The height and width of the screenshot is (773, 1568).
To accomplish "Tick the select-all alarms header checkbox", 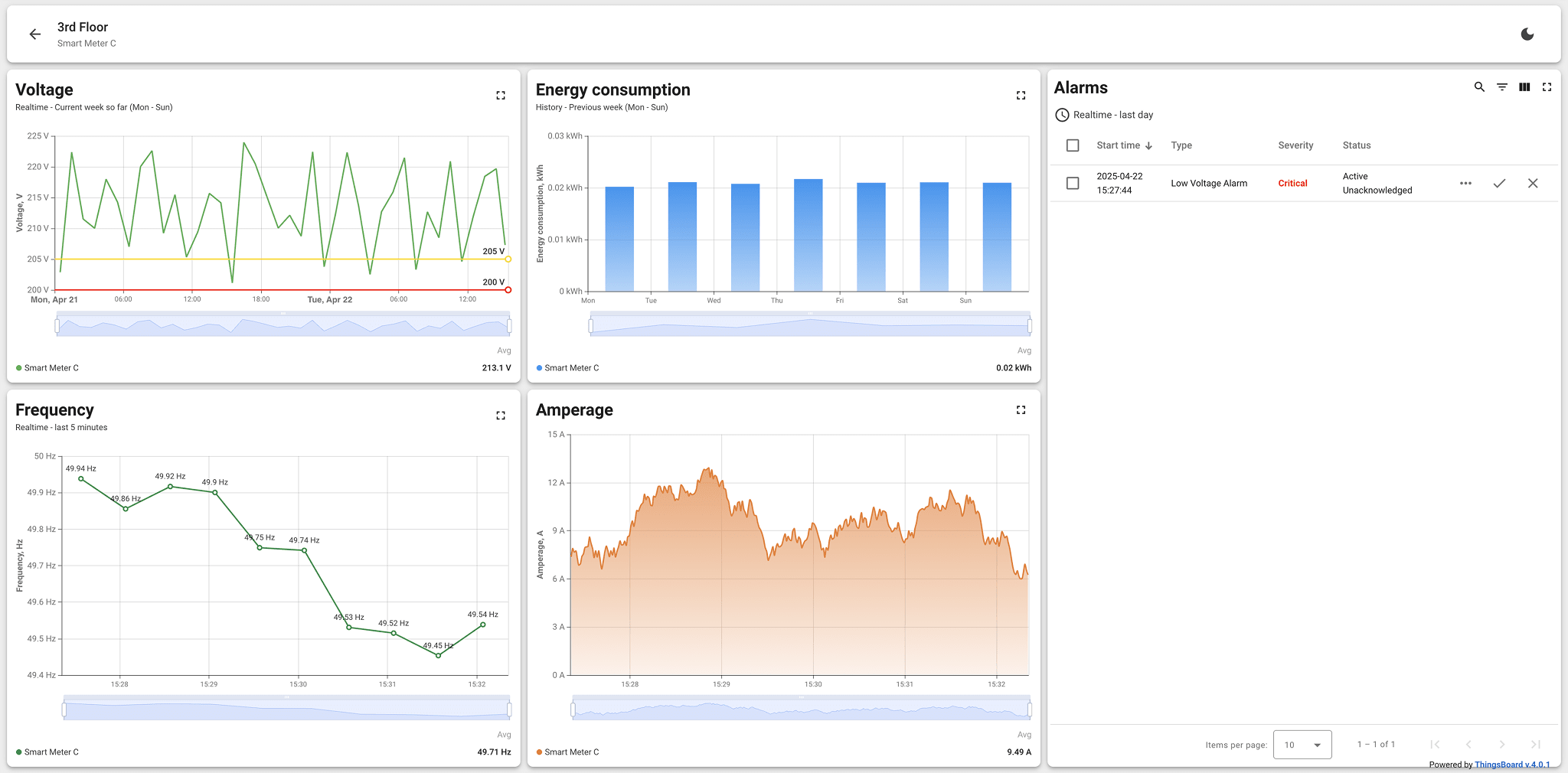I will tap(1073, 145).
